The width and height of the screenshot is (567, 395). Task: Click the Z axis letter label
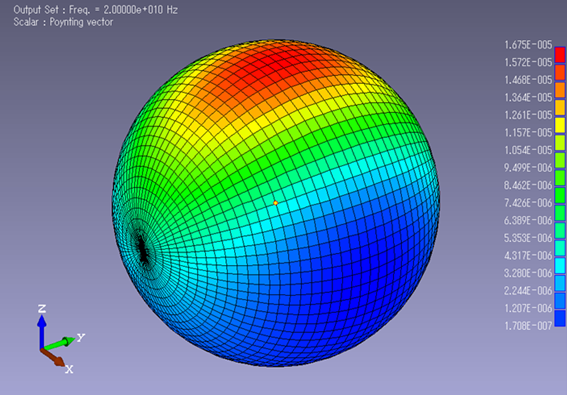(x=42, y=309)
